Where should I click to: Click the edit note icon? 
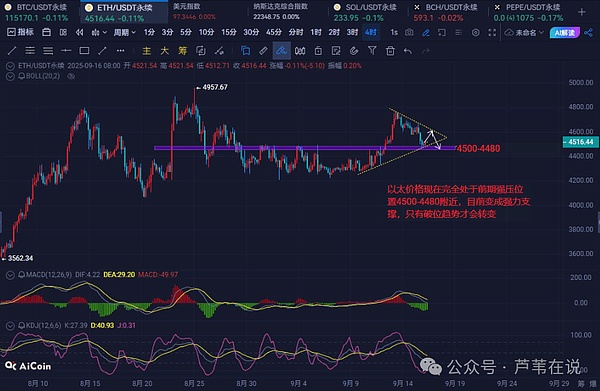click(336, 51)
